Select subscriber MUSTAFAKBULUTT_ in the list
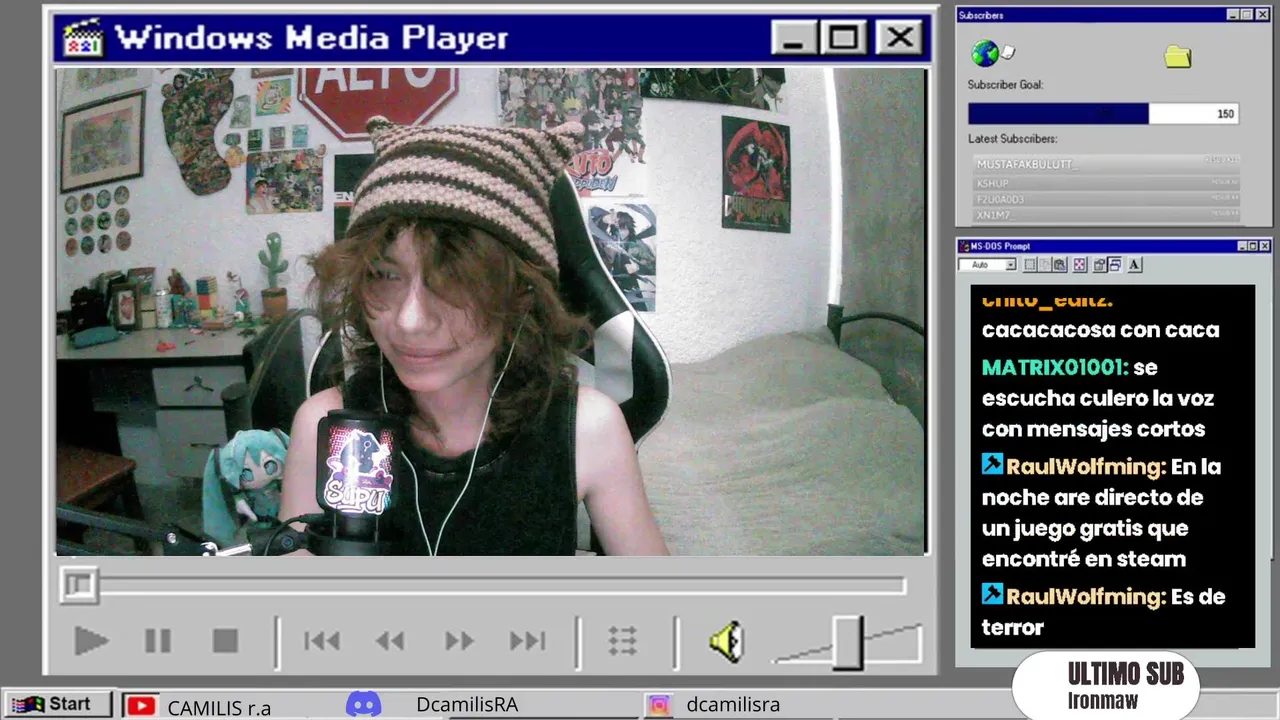This screenshot has height=720, width=1280. coord(1107,163)
